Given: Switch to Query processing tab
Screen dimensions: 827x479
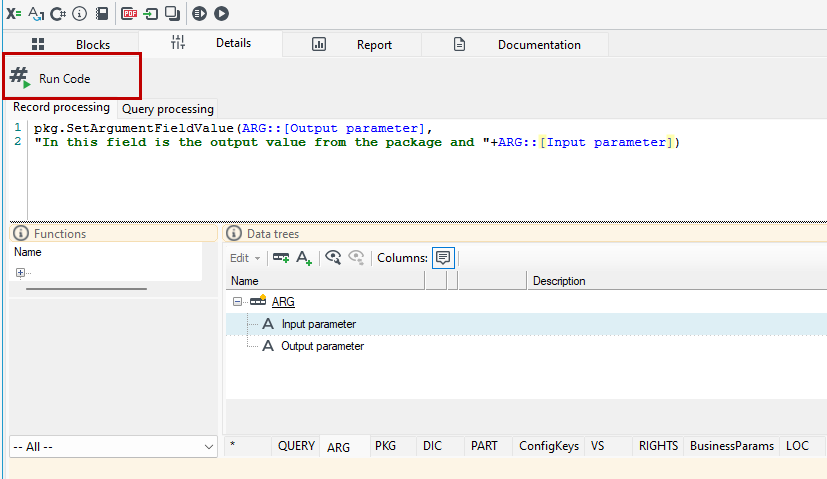Looking at the screenshot, I should click(x=168, y=109).
